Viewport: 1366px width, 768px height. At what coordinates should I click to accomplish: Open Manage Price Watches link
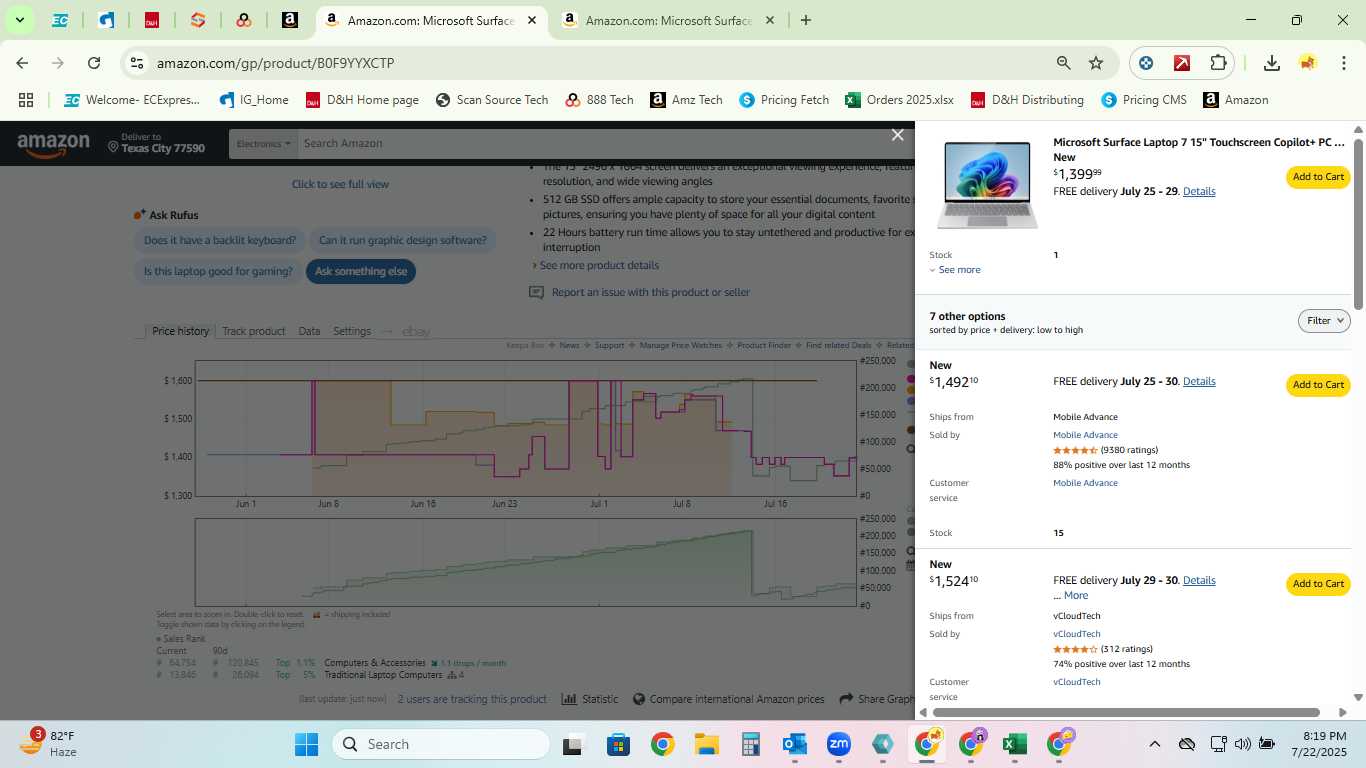680,345
